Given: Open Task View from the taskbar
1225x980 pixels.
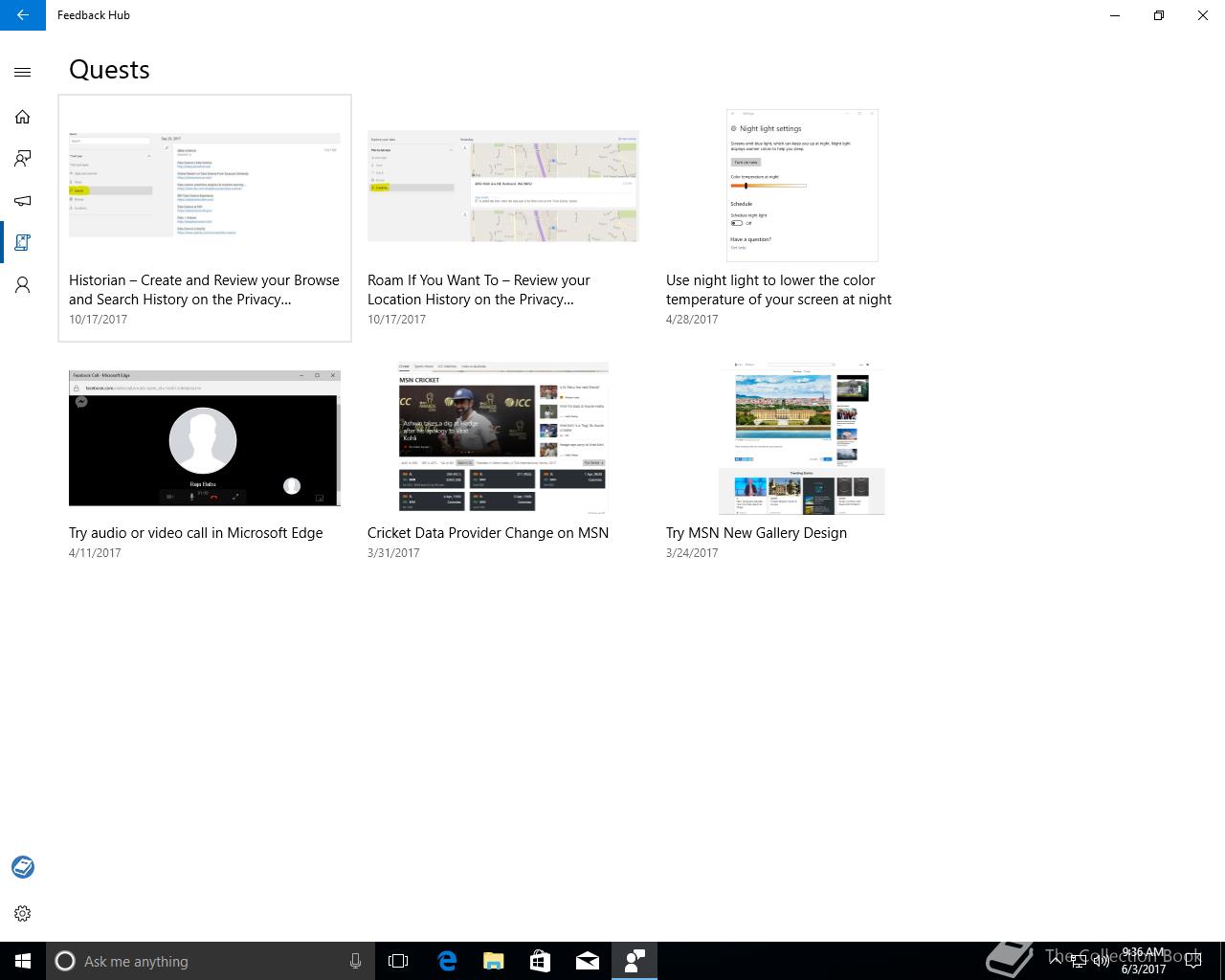Looking at the screenshot, I should [398, 961].
